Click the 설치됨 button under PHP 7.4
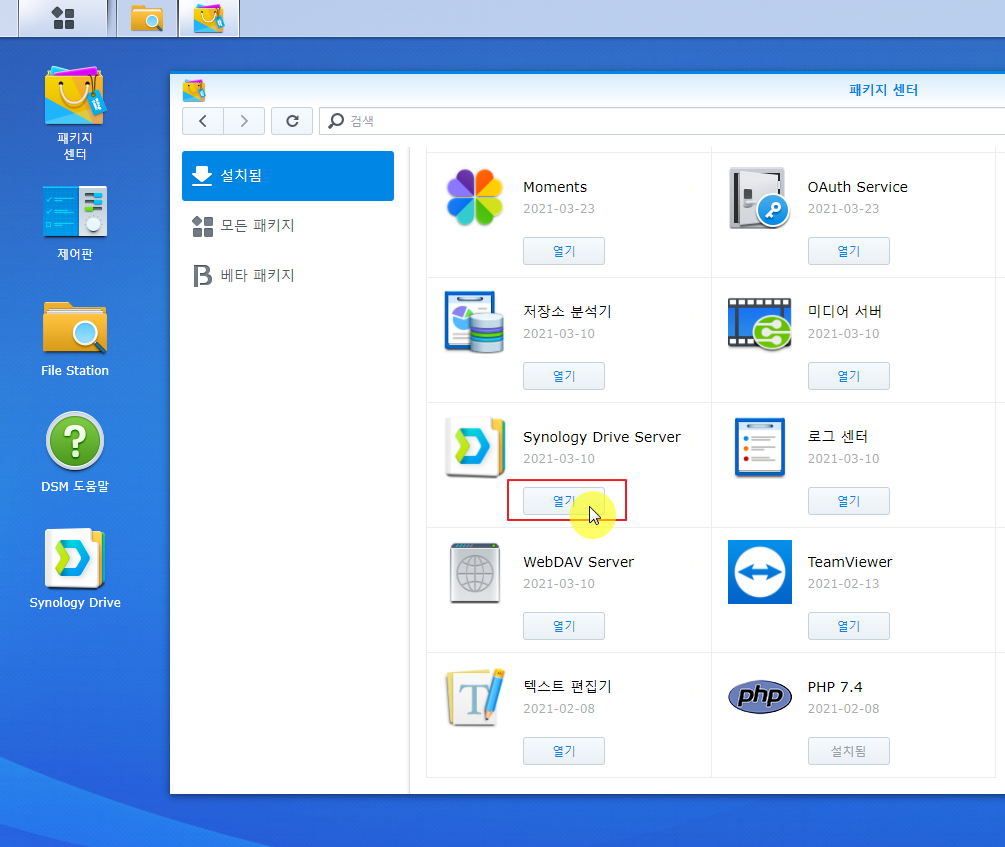 tap(849, 751)
